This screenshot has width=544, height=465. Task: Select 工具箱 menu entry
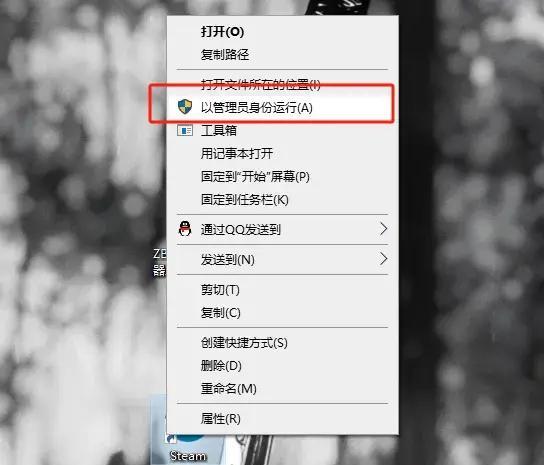pyautogui.click(x=282, y=130)
